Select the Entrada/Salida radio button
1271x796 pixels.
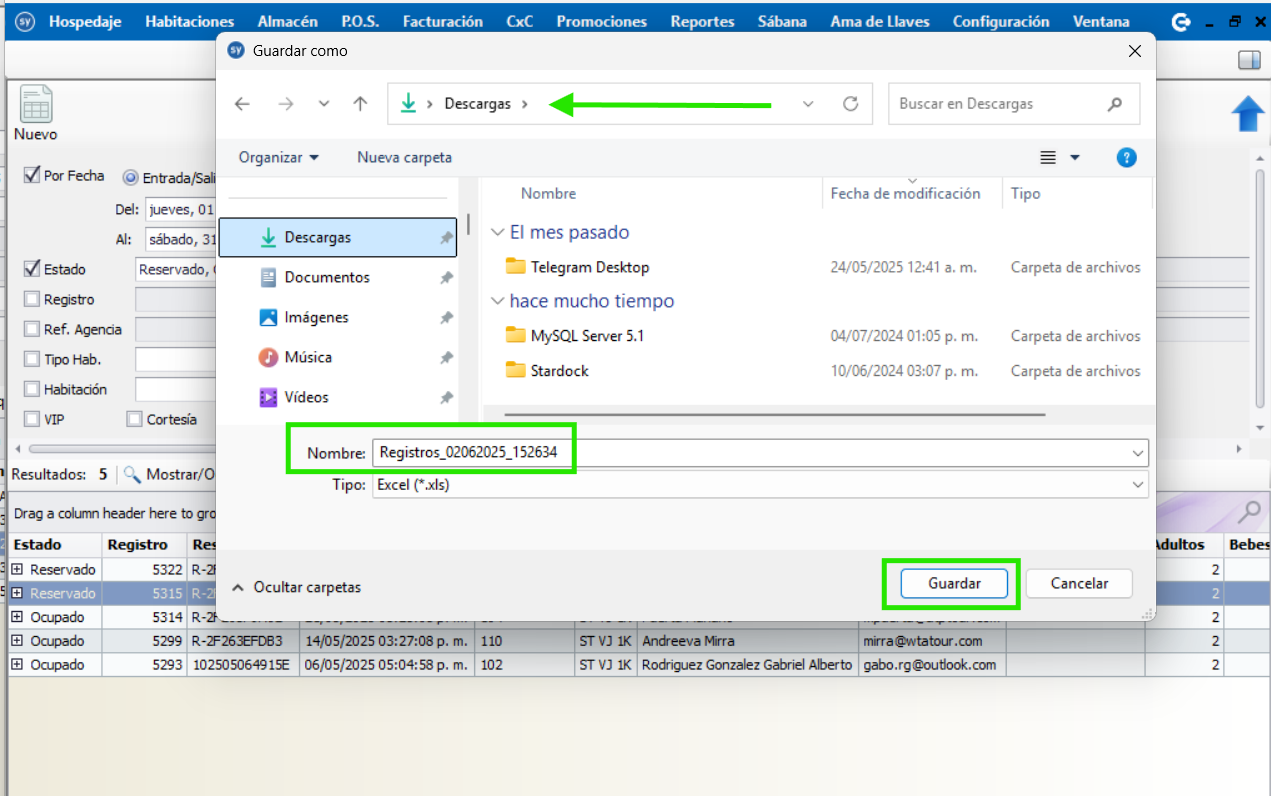click(x=130, y=178)
